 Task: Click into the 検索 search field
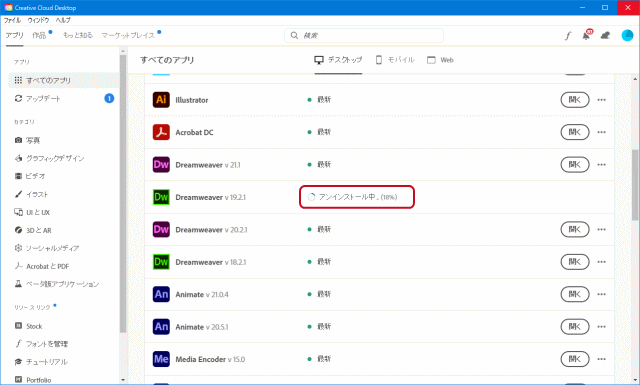point(364,36)
